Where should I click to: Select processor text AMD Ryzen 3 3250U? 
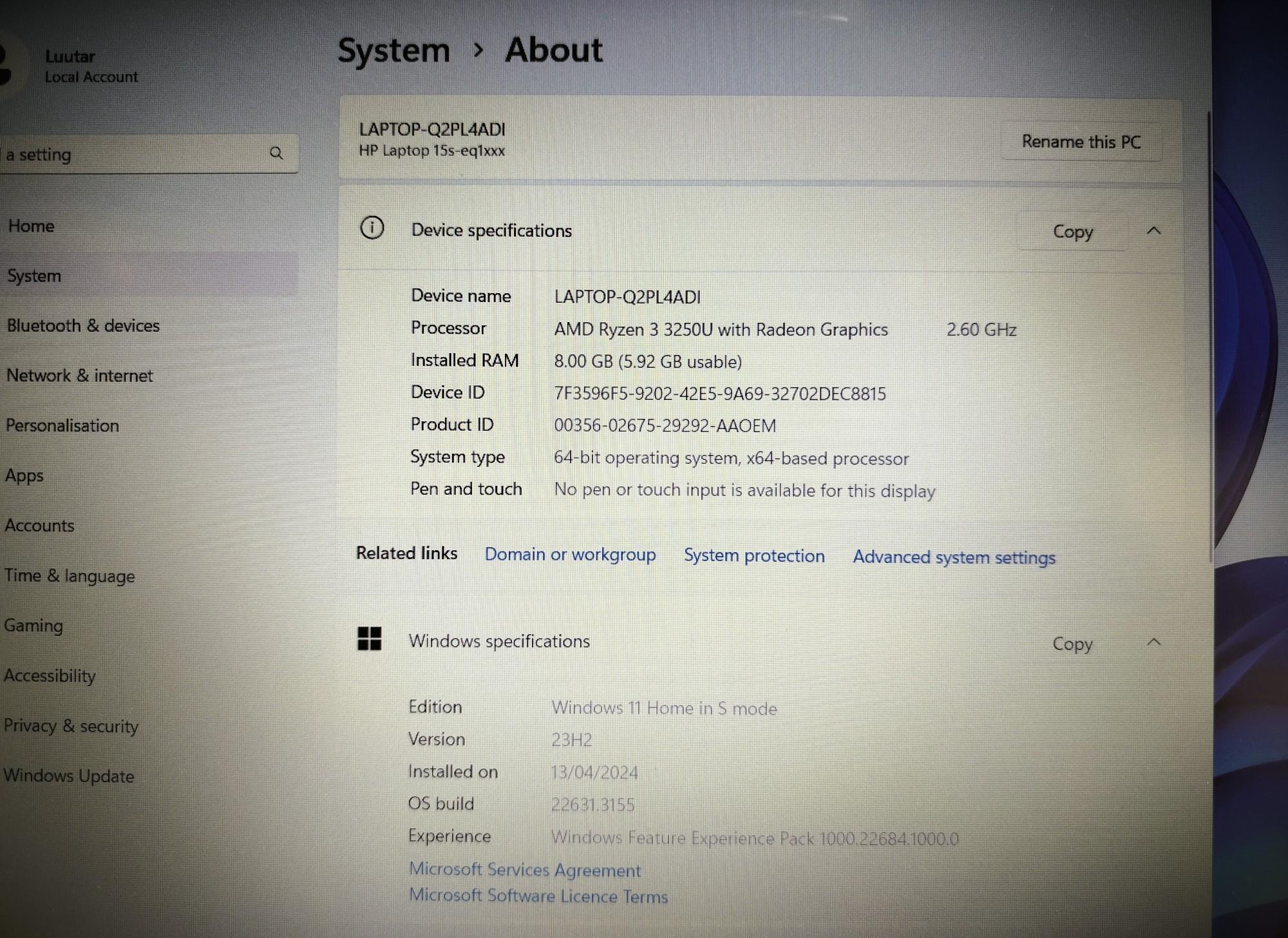point(633,329)
